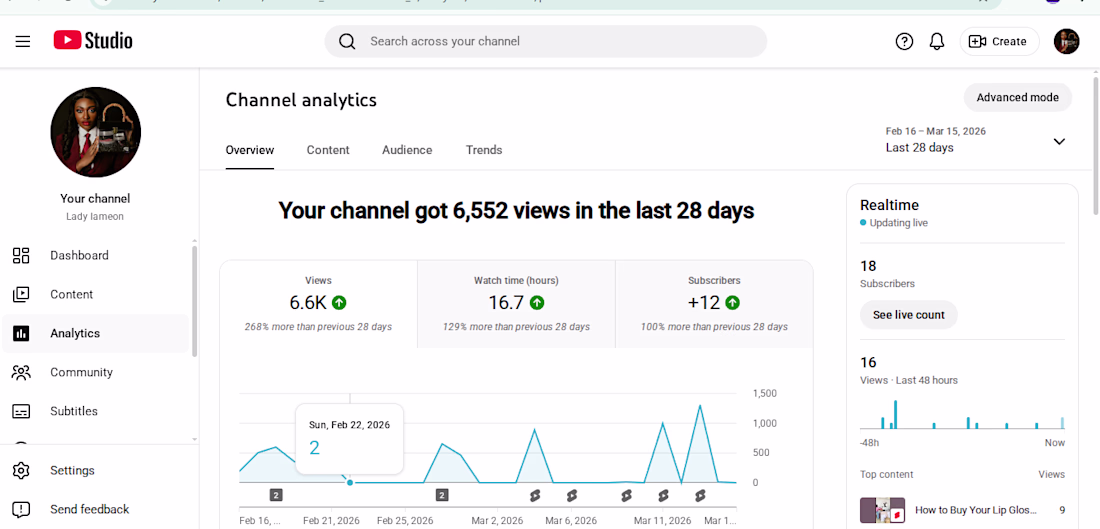This screenshot has height=529, width=1100.
Task: Click the Analytics bar chart icon
Action: [21, 333]
